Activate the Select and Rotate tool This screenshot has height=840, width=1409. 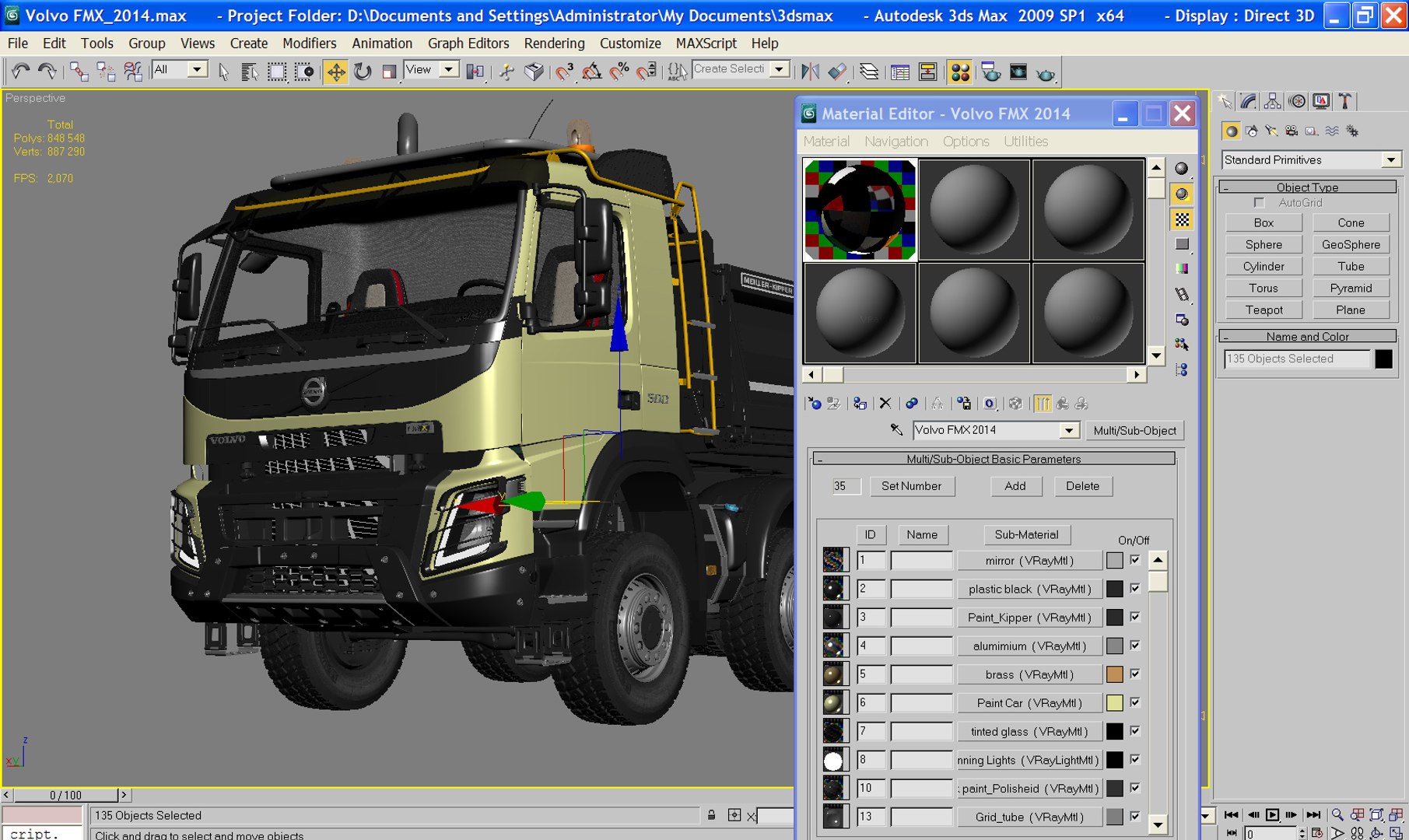click(x=363, y=72)
